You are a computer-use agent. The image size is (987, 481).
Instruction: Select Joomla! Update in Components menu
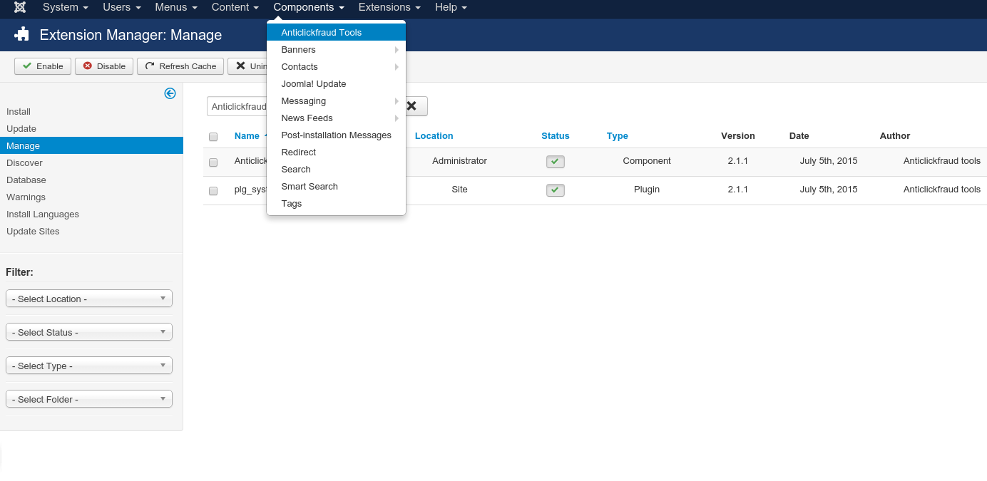(313, 84)
